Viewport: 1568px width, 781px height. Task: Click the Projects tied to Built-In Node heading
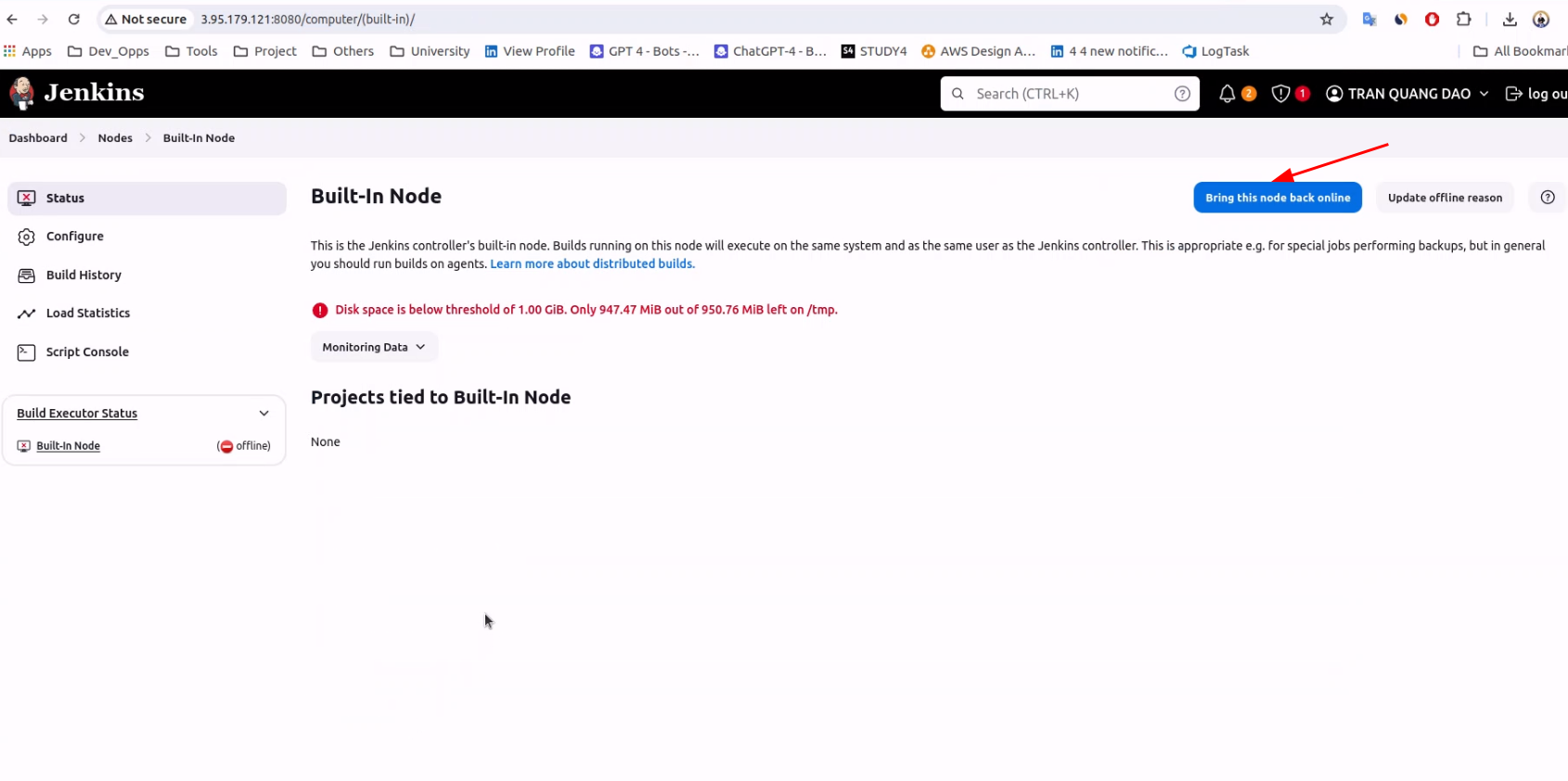(441, 397)
